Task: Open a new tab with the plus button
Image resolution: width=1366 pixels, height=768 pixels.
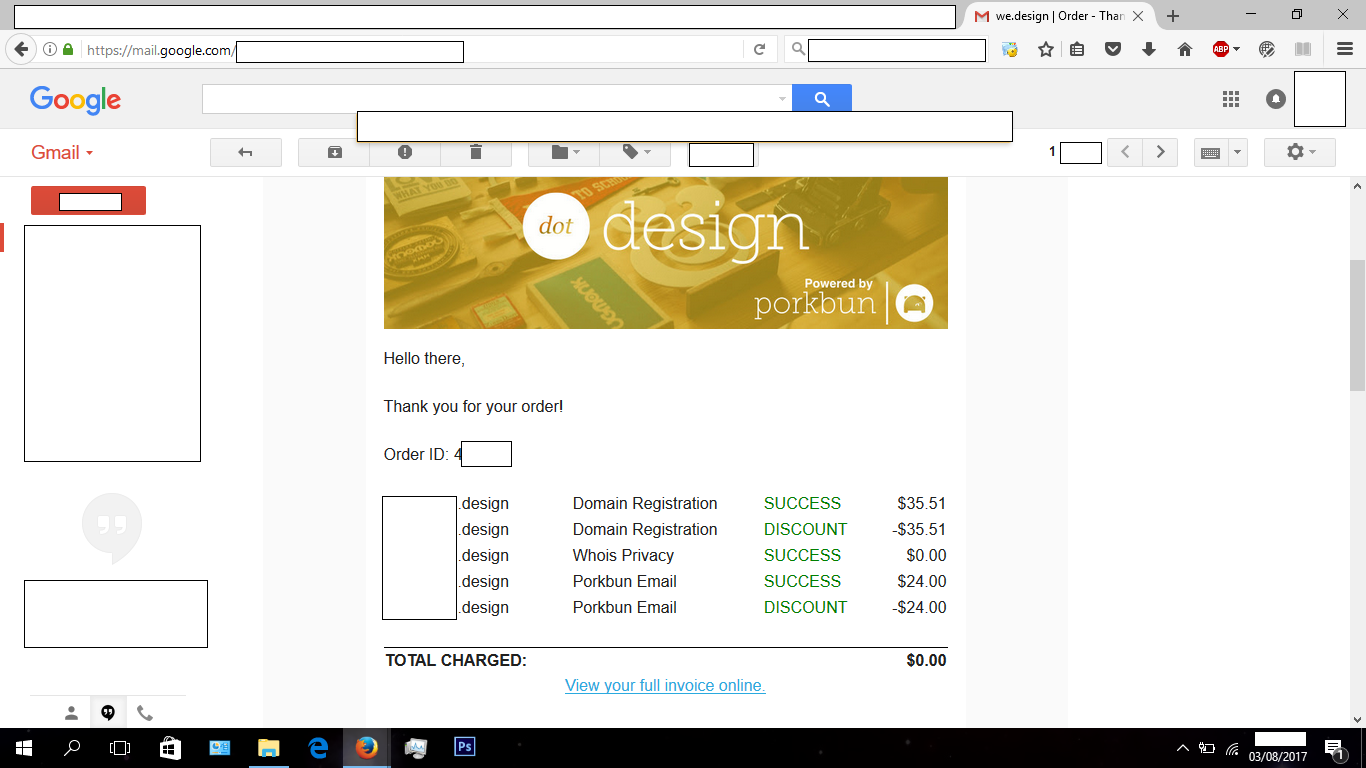Action: (x=1173, y=16)
